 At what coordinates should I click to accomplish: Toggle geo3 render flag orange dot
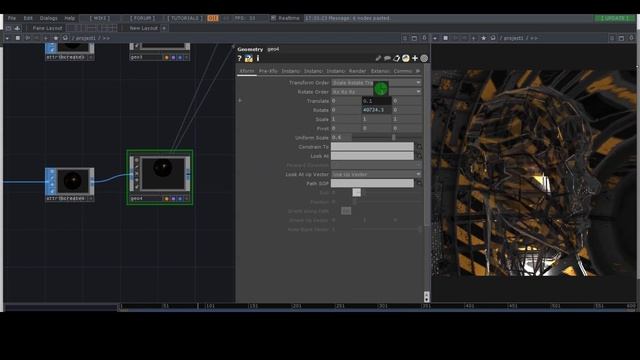coord(167,58)
